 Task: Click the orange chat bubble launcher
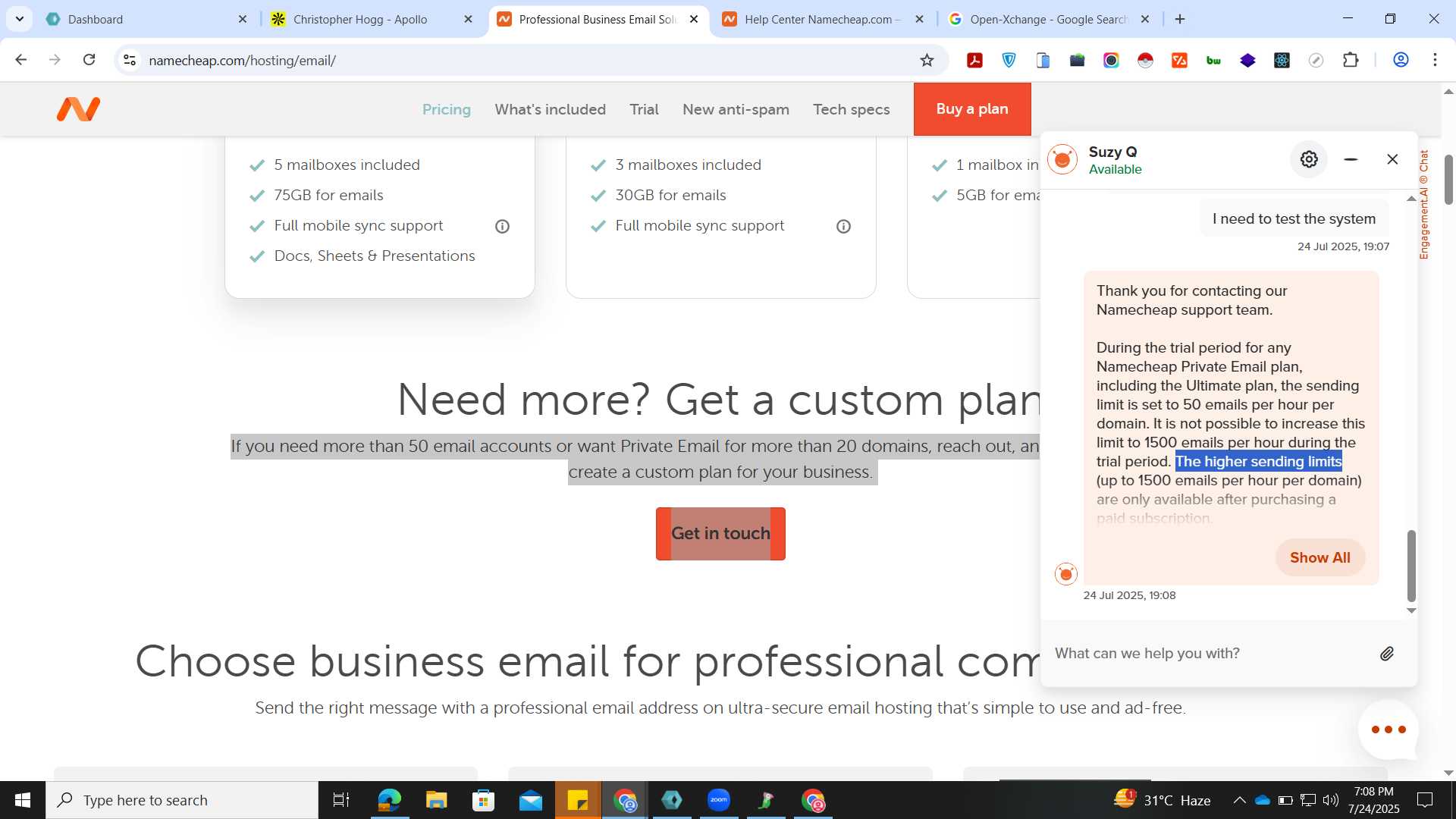(1389, 730)
